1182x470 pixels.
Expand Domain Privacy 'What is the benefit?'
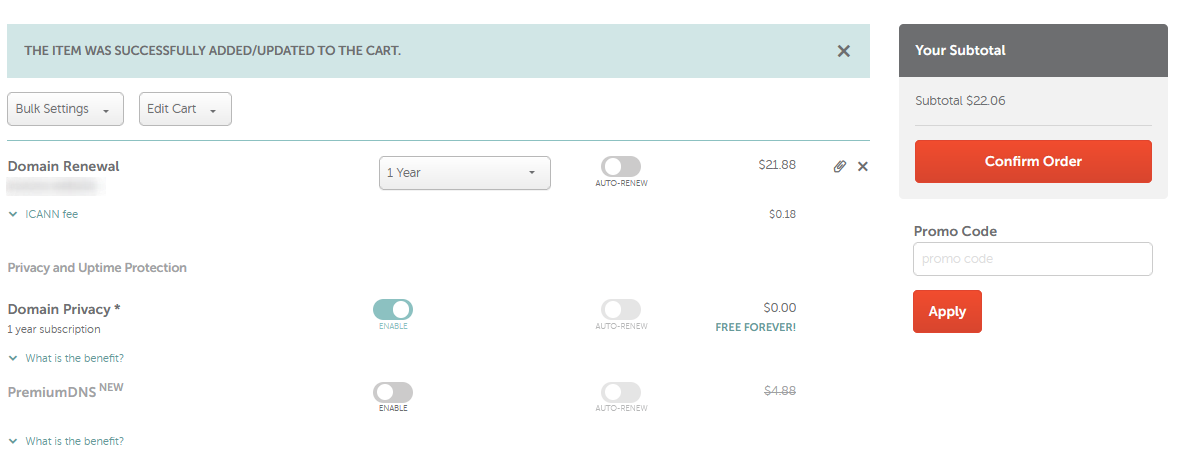75,358
